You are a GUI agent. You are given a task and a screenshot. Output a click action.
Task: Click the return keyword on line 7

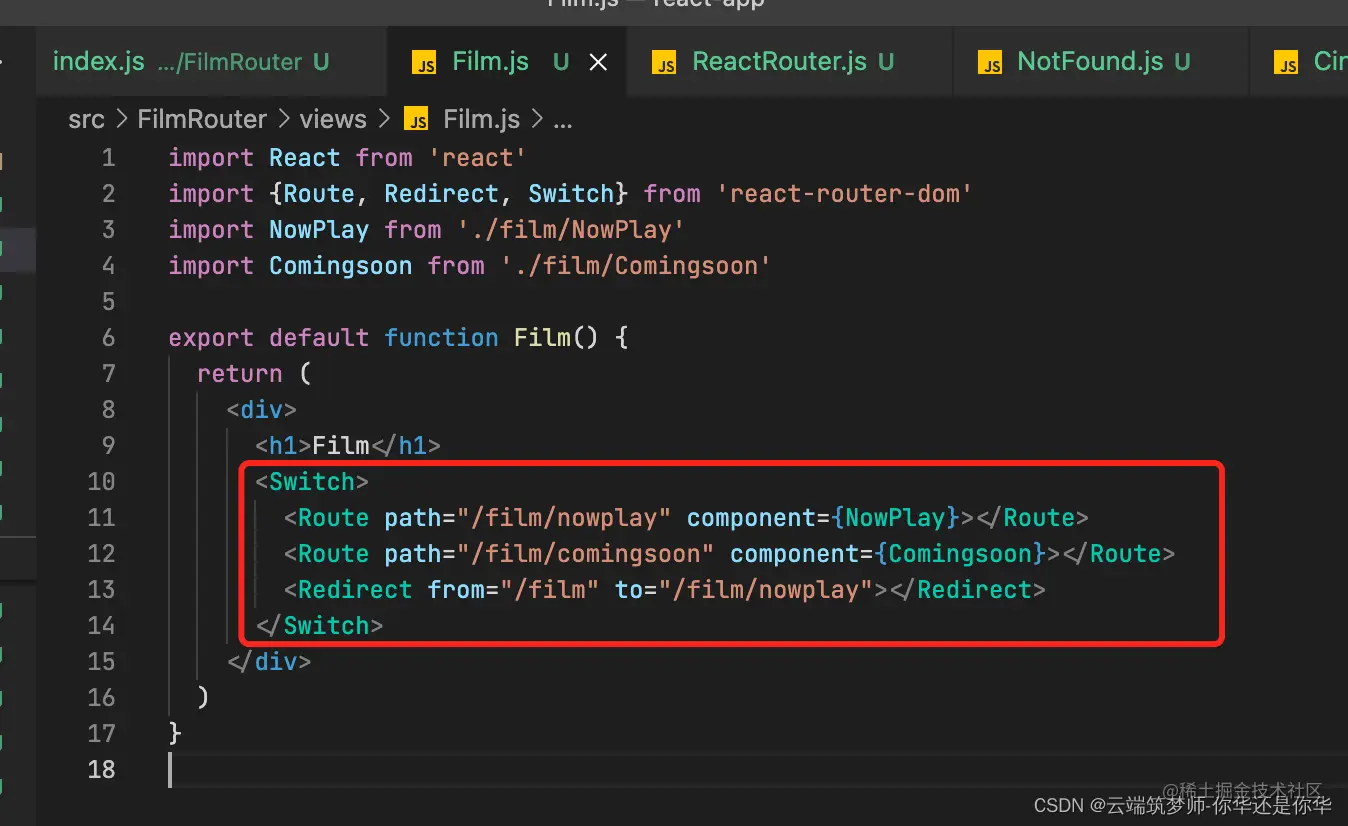pyautogui.click(x=240, y=374)
